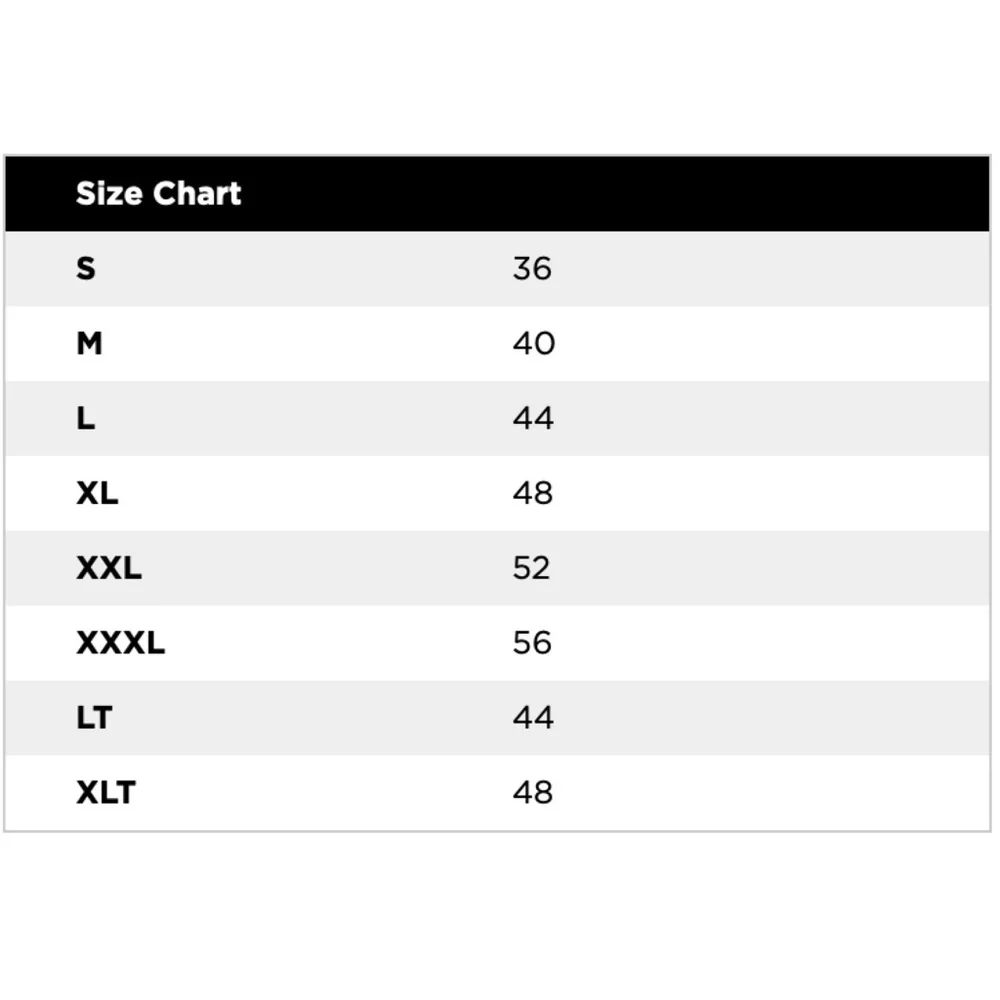Screen dimensions: 1000x1000
Task: Click the black Size Chart header bar
Action: tap(497, 193)
